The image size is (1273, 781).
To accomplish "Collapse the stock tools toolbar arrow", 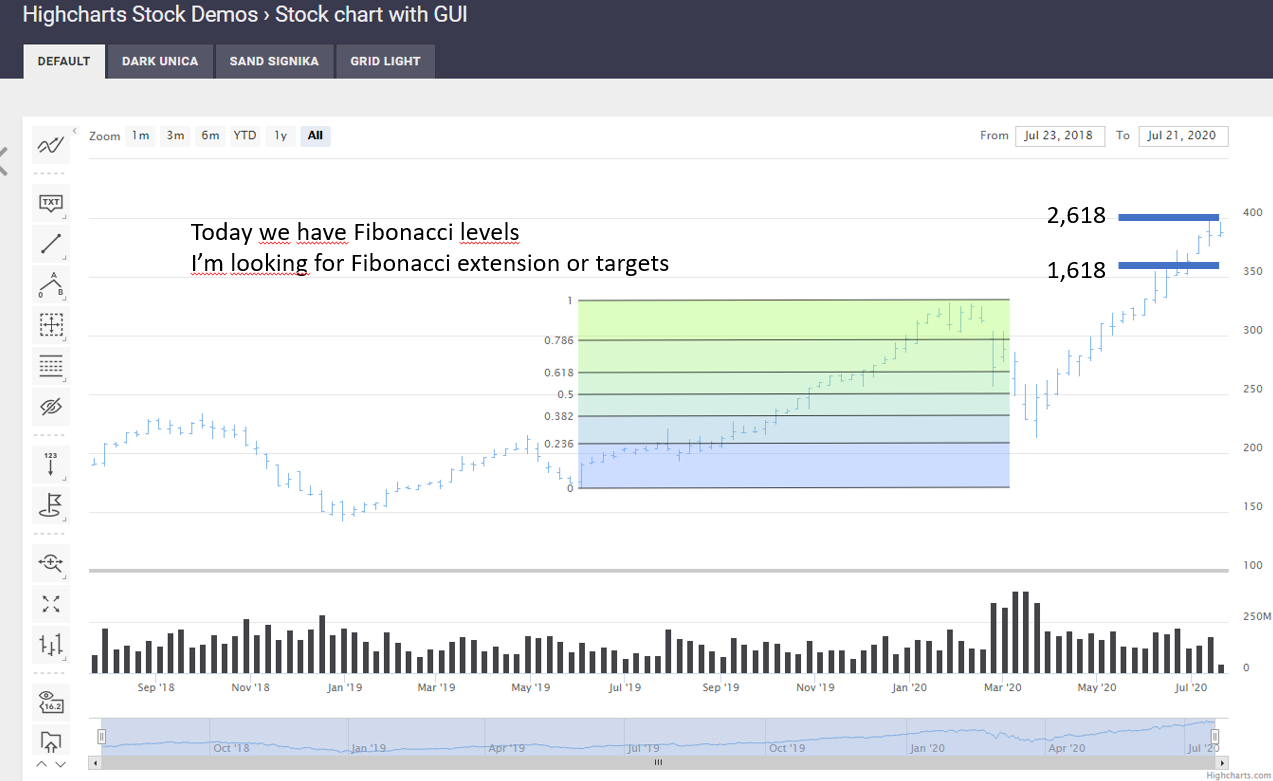I will click(74, 130).
